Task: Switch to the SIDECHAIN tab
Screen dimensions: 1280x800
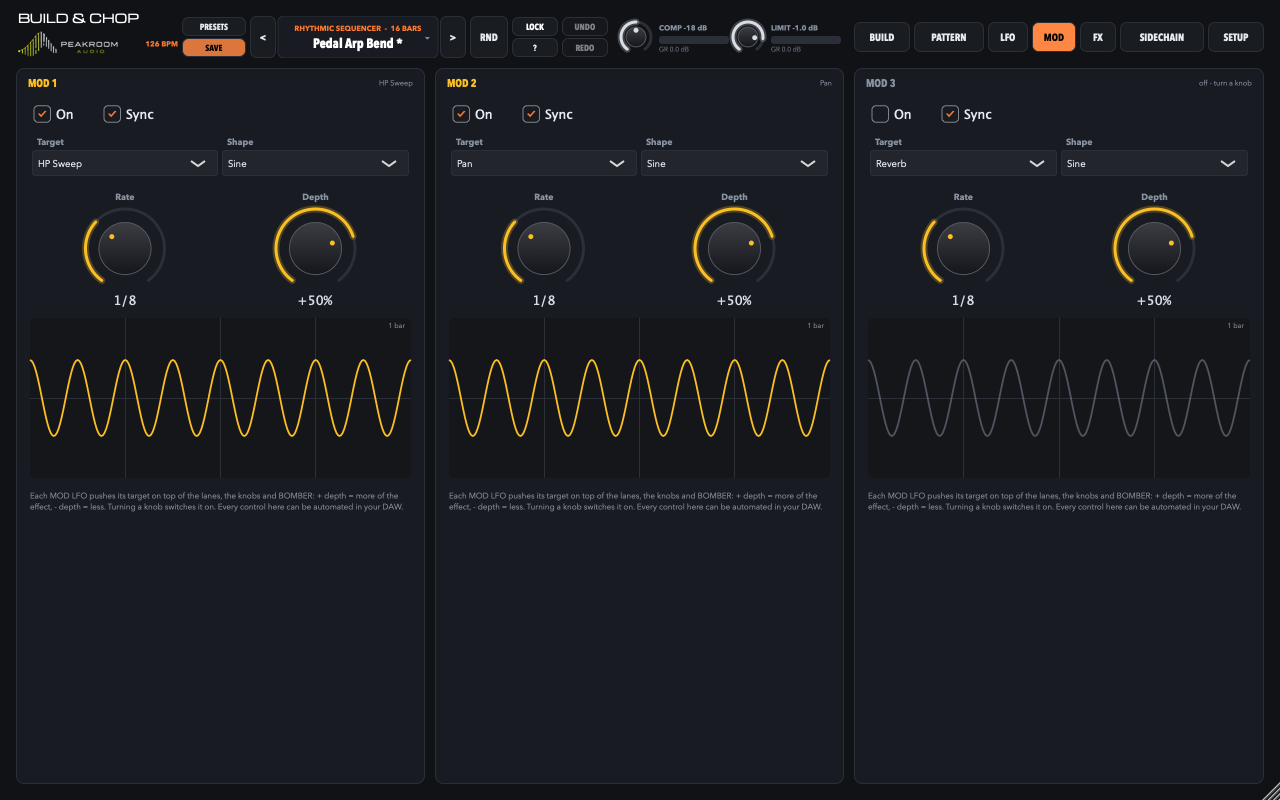Action: pos(1162,37)
